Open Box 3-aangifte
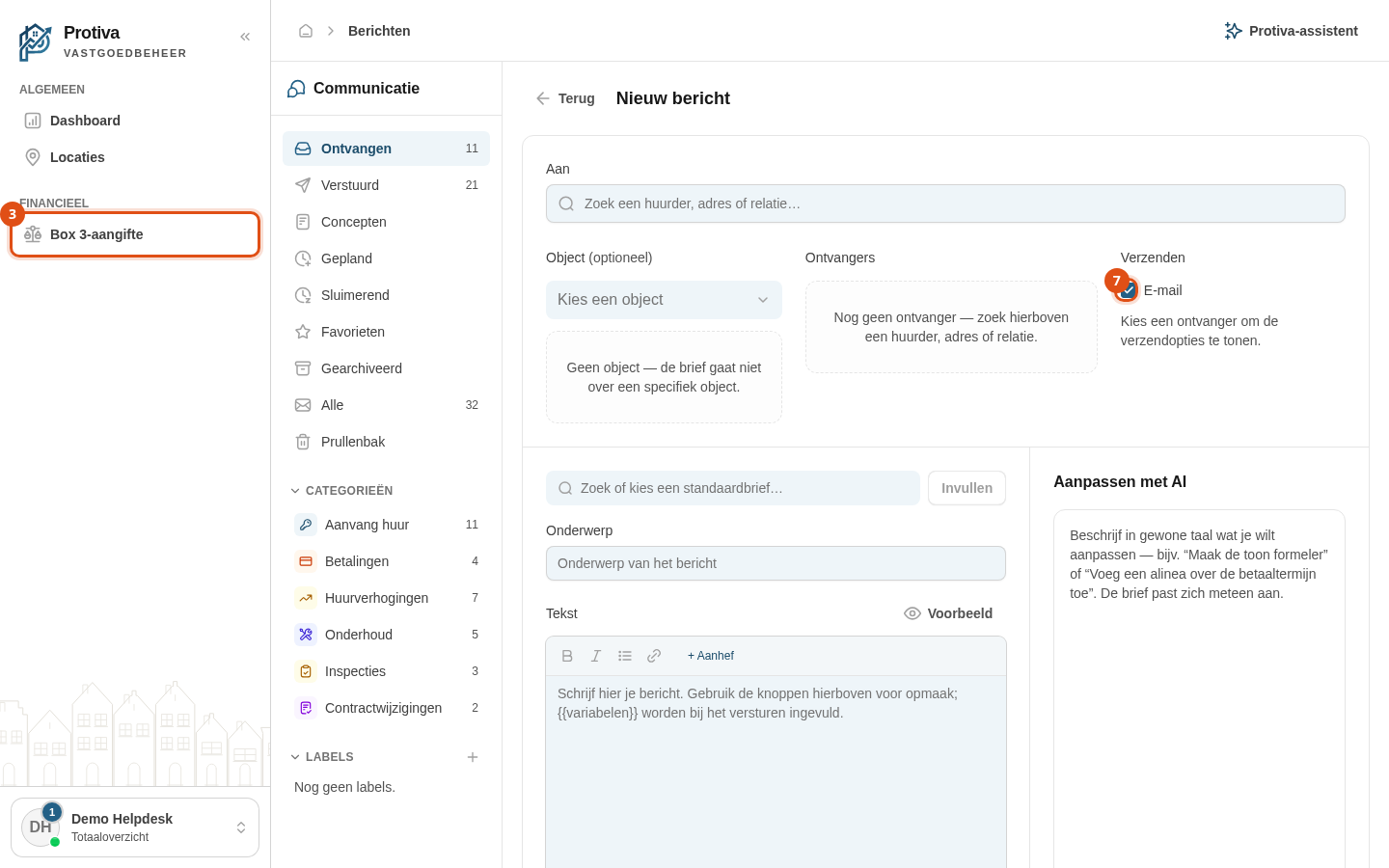The image size is (1389, 868). coord(135,234)
